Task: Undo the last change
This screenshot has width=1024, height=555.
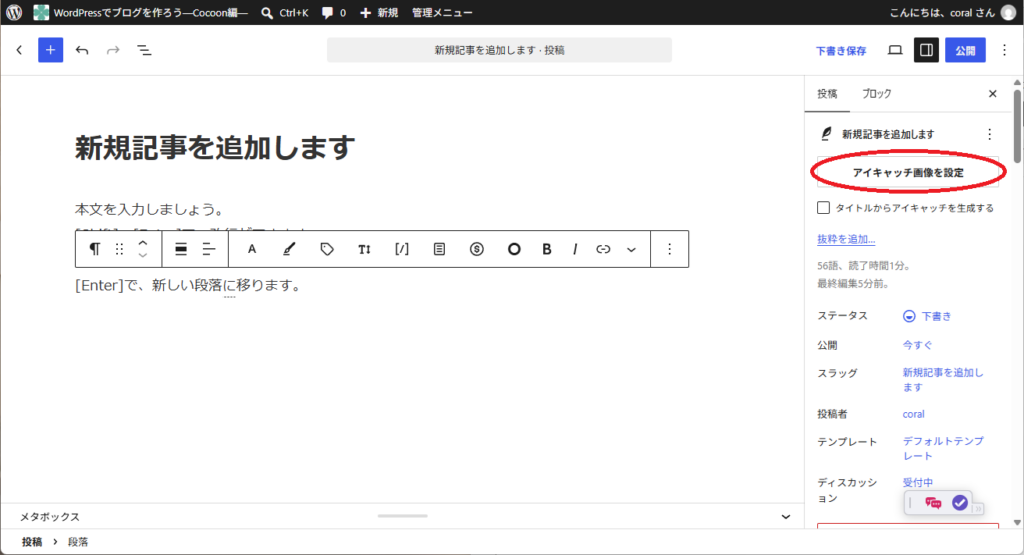Action: coord(82,50)
